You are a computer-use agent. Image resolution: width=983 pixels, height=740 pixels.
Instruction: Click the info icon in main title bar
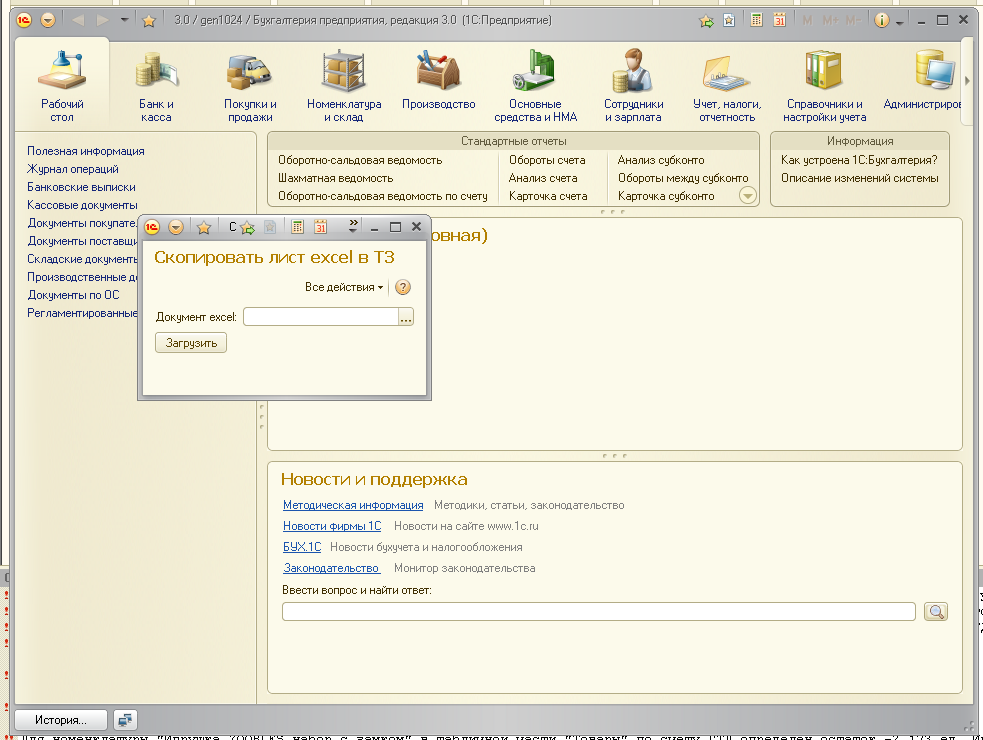click(881, 20)
